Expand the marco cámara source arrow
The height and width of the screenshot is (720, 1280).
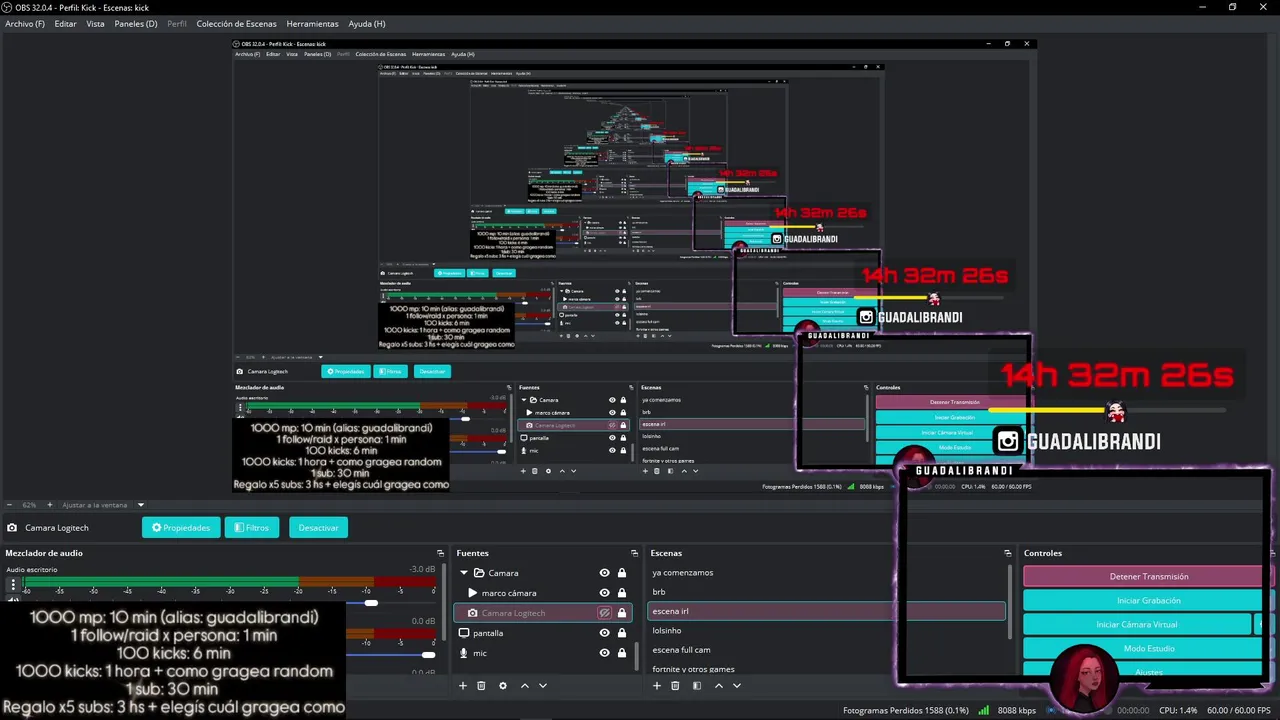click(x=473, y=593)
